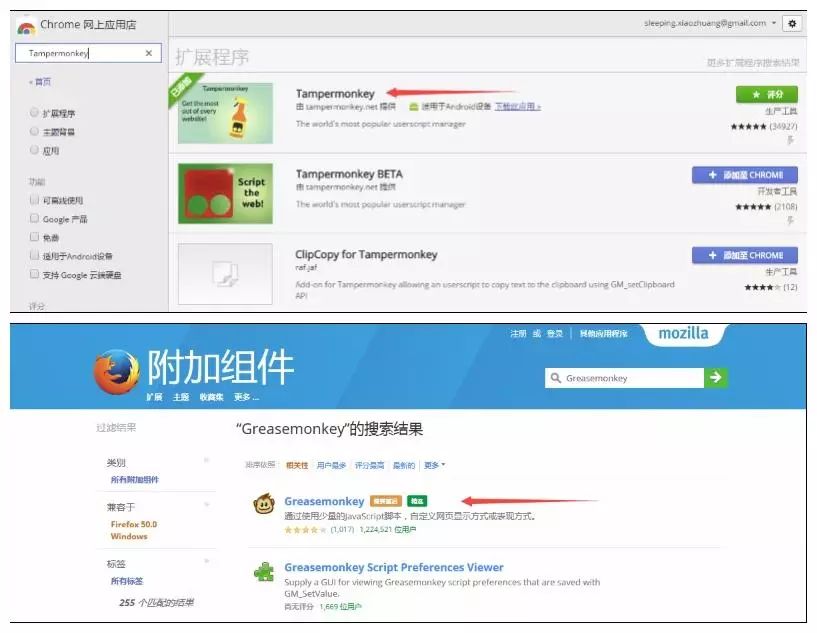Clear the Tampermonkey search box

(149, 53)
